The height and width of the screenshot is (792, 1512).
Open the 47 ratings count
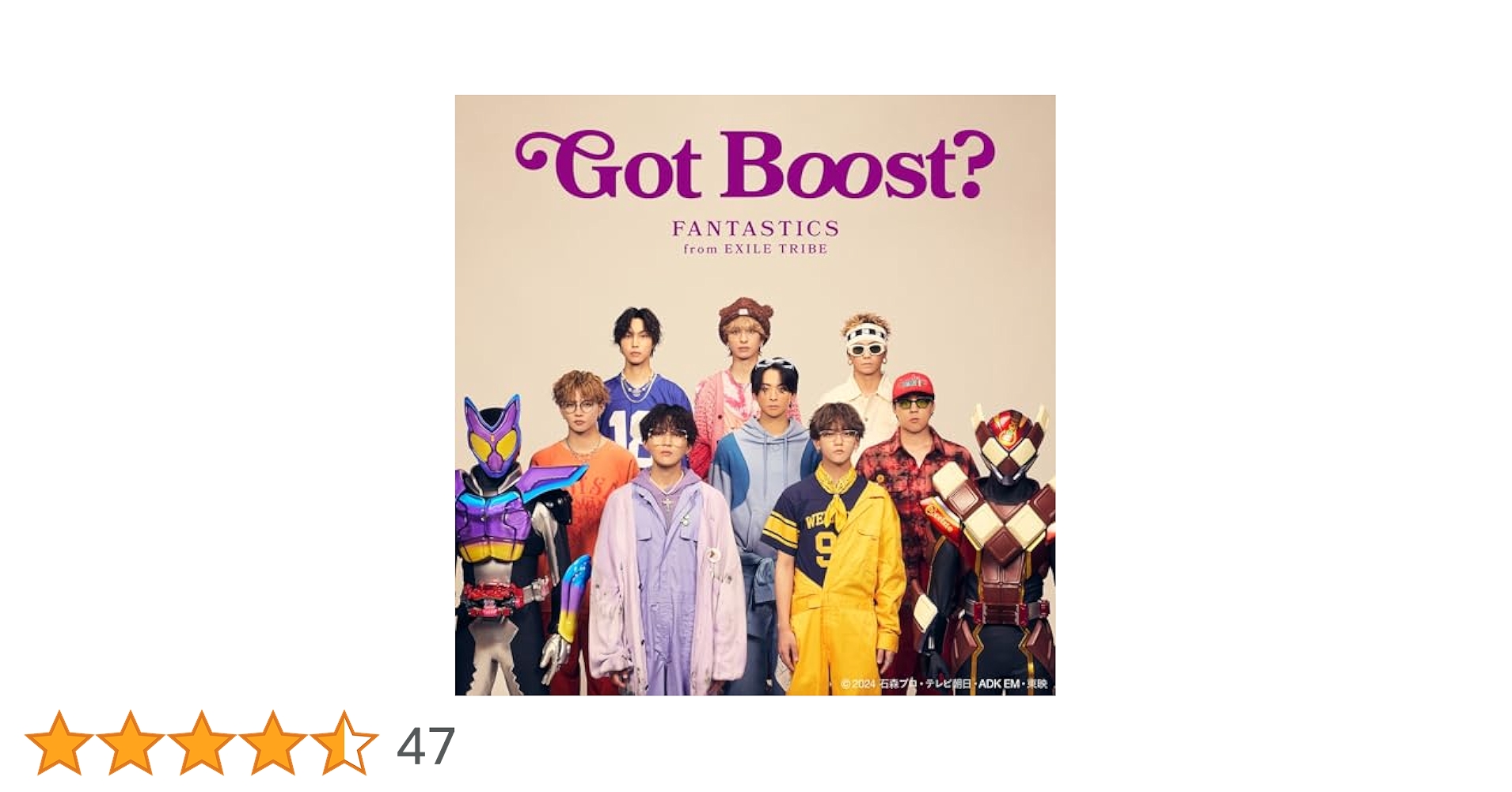426,745
